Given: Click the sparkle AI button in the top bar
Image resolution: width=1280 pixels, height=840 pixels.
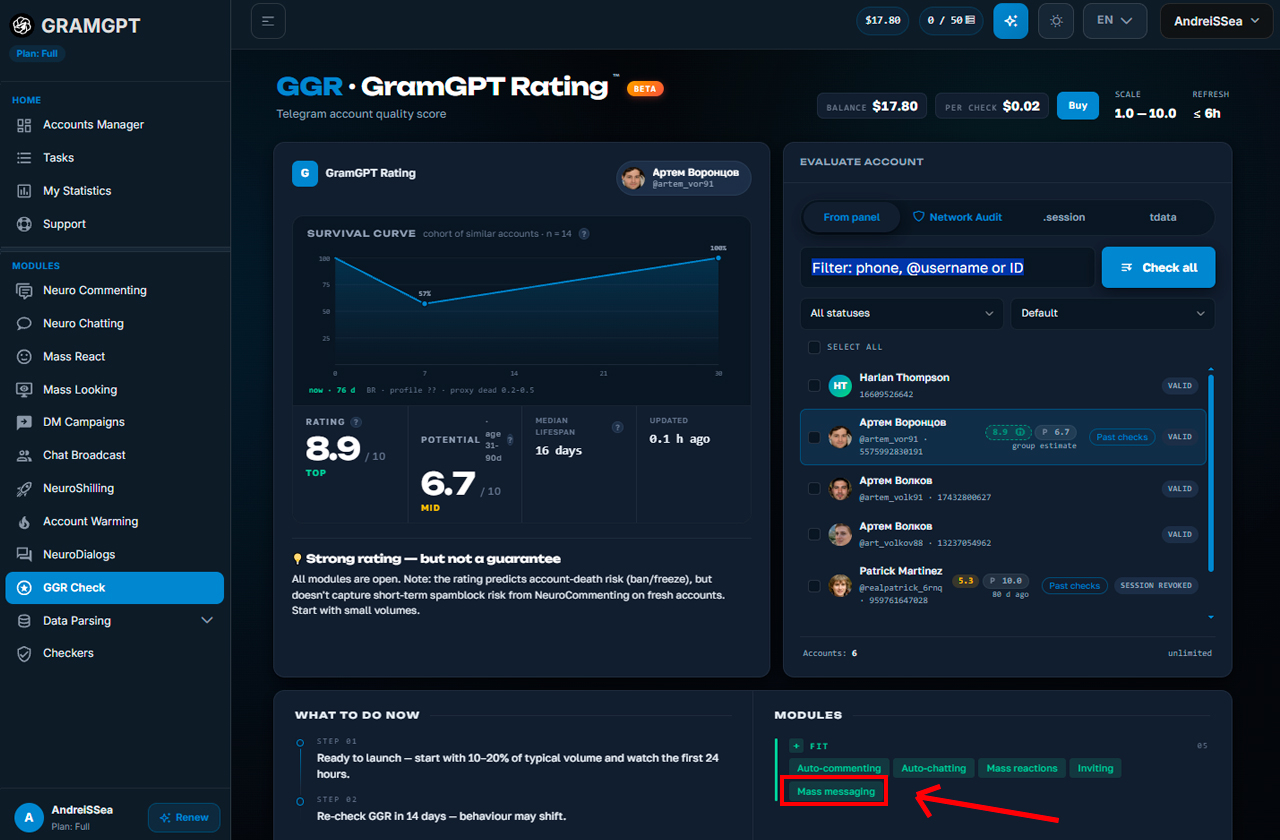Looking at the screenshot, I should [1010, 20].
